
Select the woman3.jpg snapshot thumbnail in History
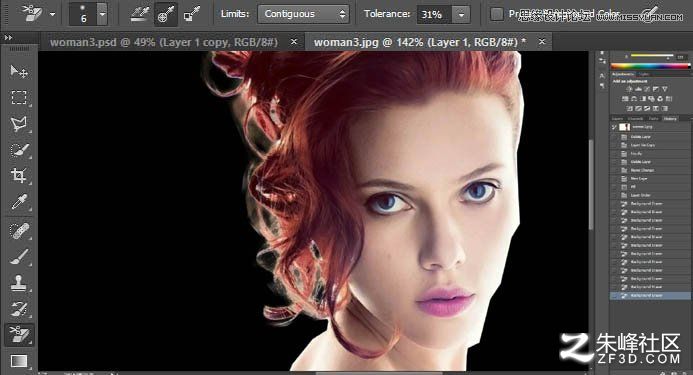coord(624,127)
